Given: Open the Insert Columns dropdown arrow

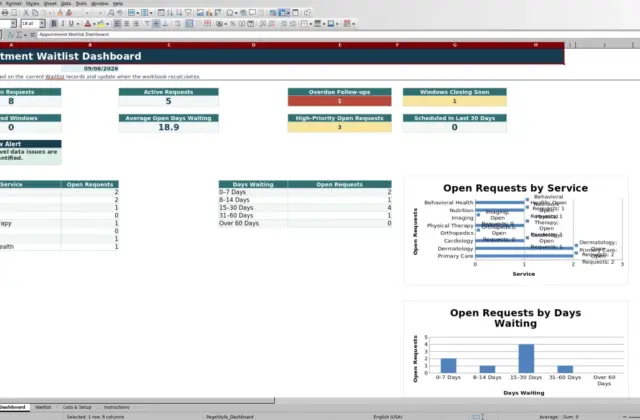Looking at the screenshot, I should (151, 13).
